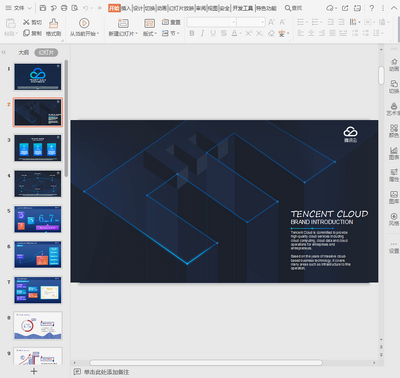Image resolution: width=400 pixels, height=378 pixels.
Task: Open the Special Features (特色功能) tab
Action: point(266,8)
